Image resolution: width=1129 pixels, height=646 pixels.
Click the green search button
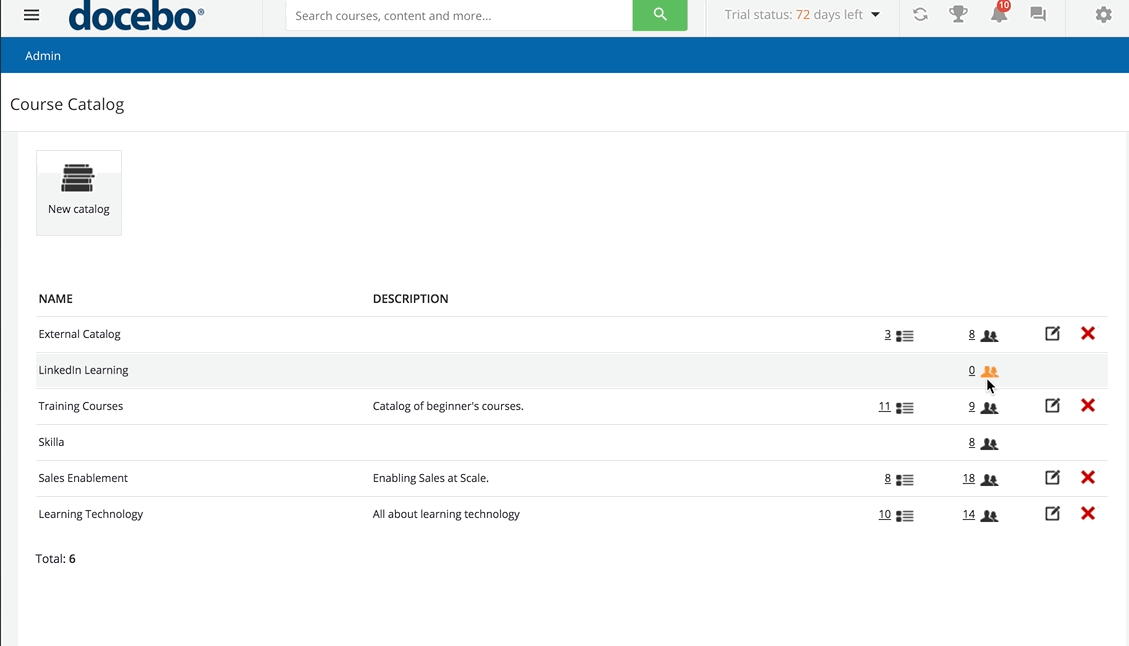660,15
